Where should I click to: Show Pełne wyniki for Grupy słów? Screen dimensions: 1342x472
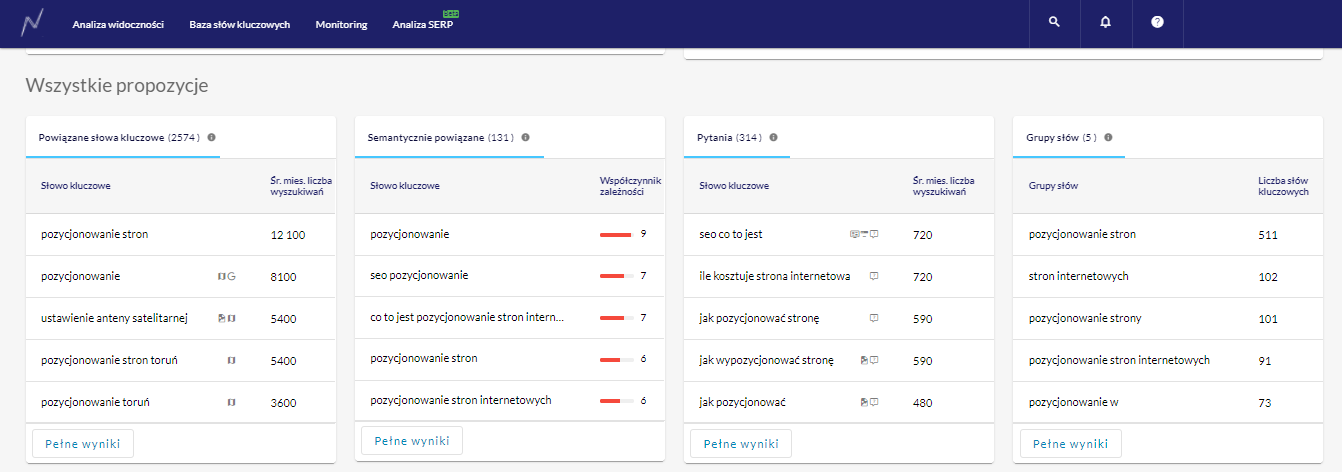pyautogui.click(x=1071, y=444)
